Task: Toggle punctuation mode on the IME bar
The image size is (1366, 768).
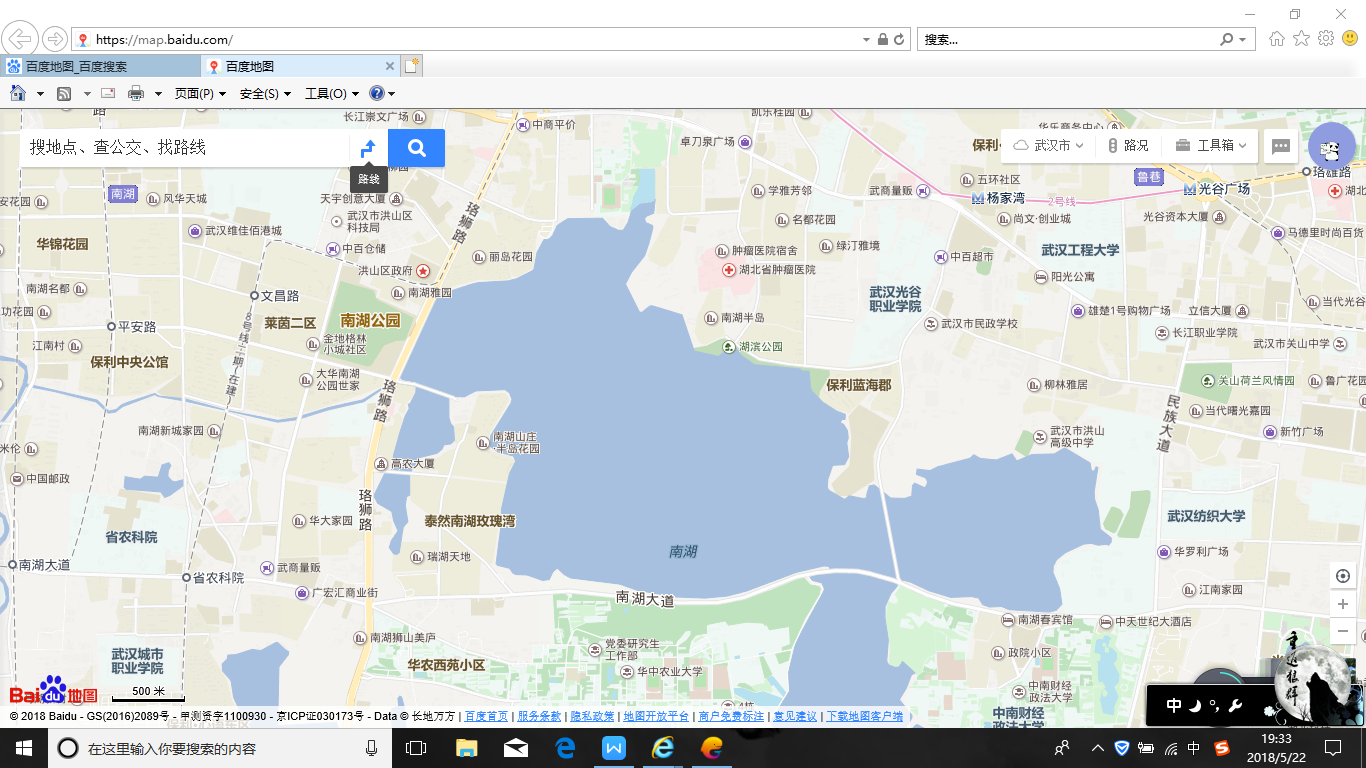Action: (x=1214, y=706)
